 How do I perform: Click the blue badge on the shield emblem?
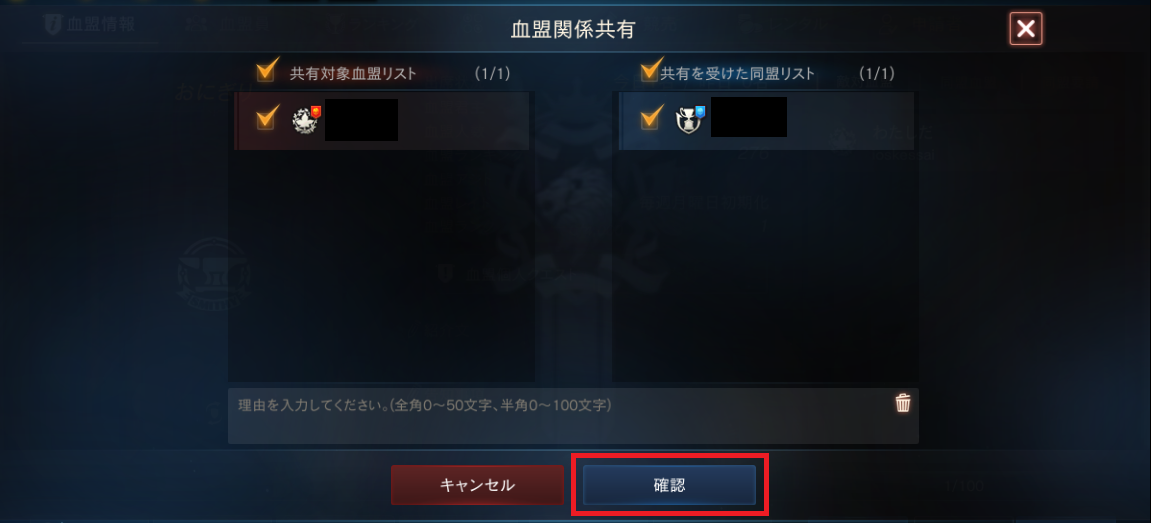pyautogui.click(x=700, y=111)
